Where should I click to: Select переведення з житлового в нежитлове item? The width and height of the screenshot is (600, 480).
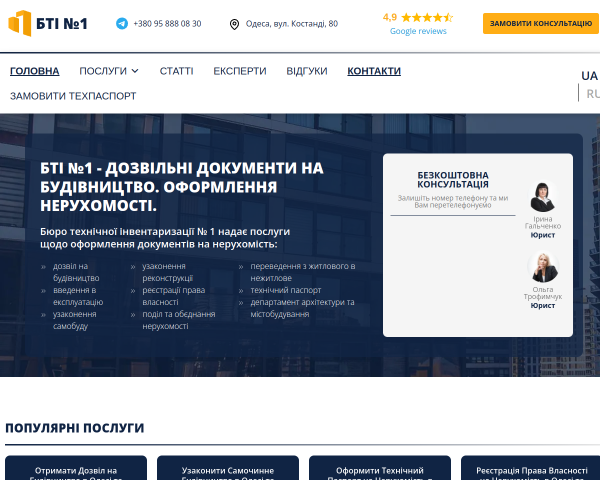coord(303,272)
